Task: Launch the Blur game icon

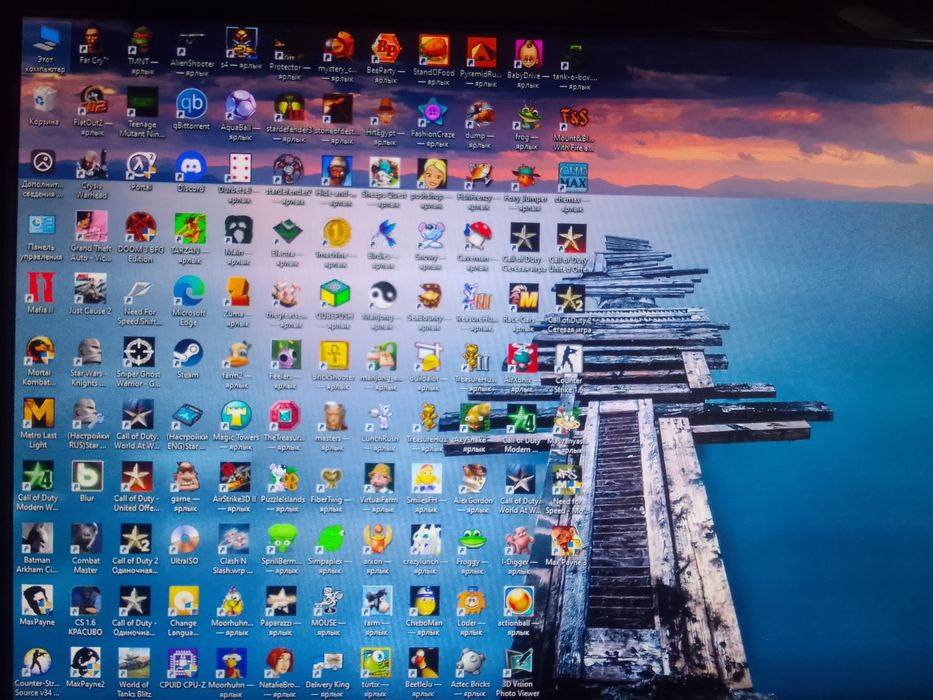Action: pos(87,476)
